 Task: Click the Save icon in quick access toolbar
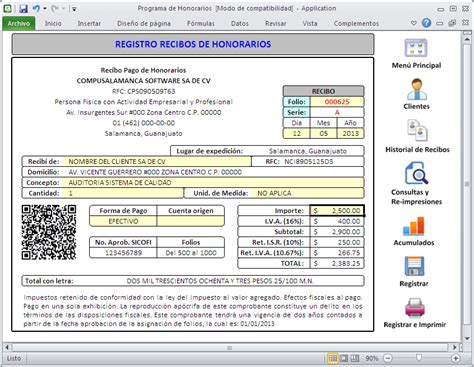coord(23,9)
